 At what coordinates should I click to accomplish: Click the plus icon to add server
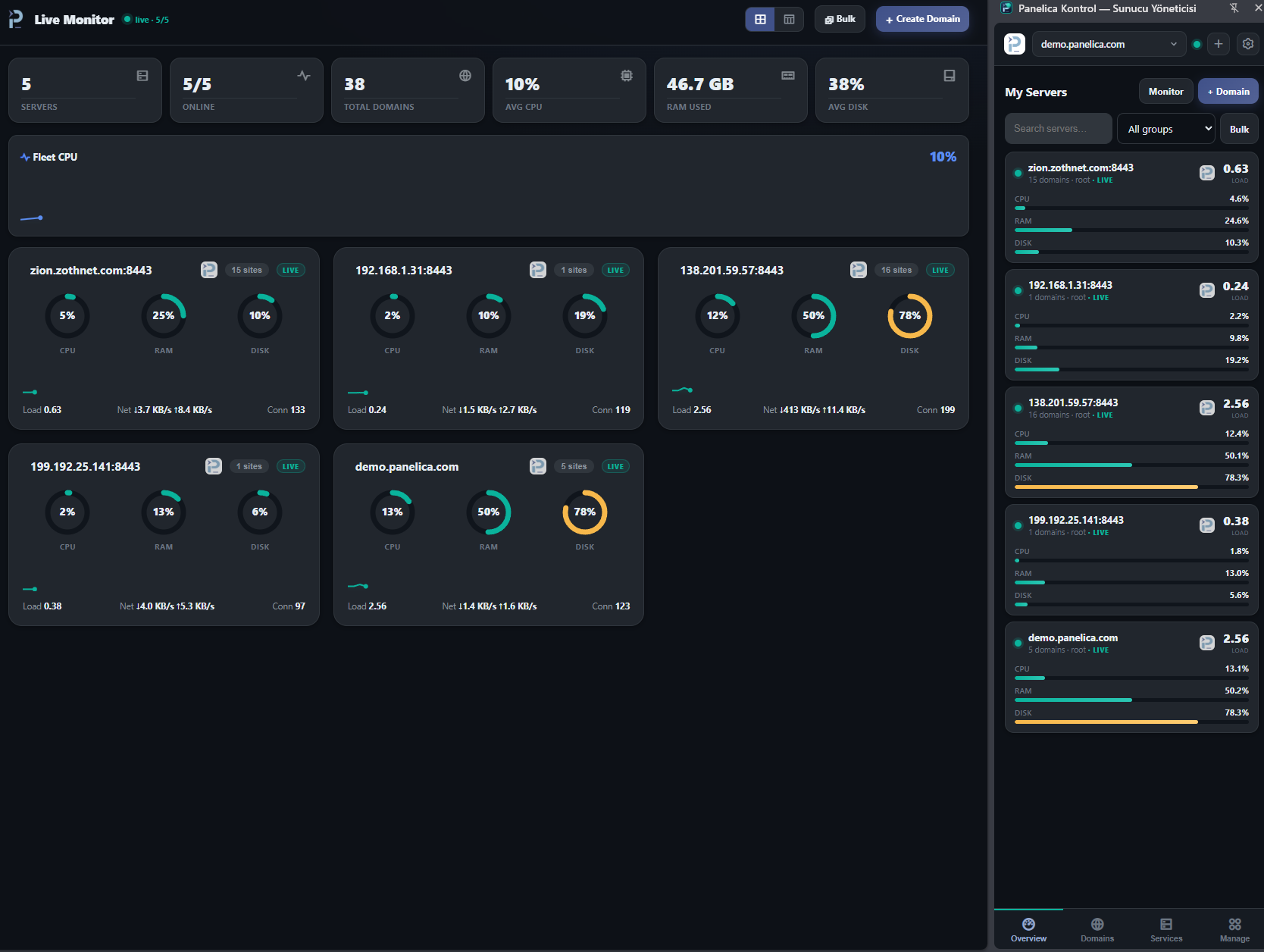1219,44
